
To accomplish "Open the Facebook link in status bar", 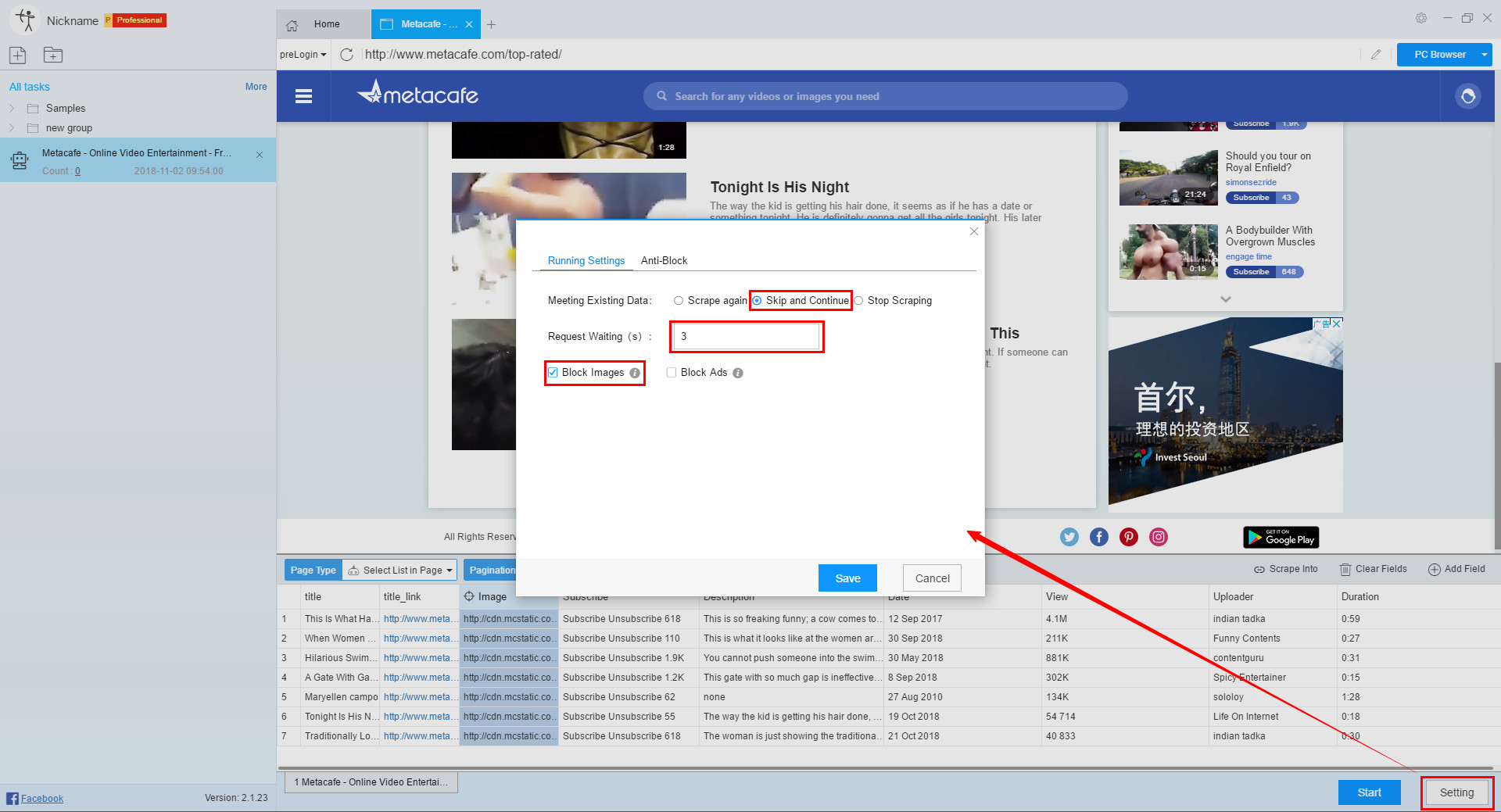I will click(x=41, y=799).
